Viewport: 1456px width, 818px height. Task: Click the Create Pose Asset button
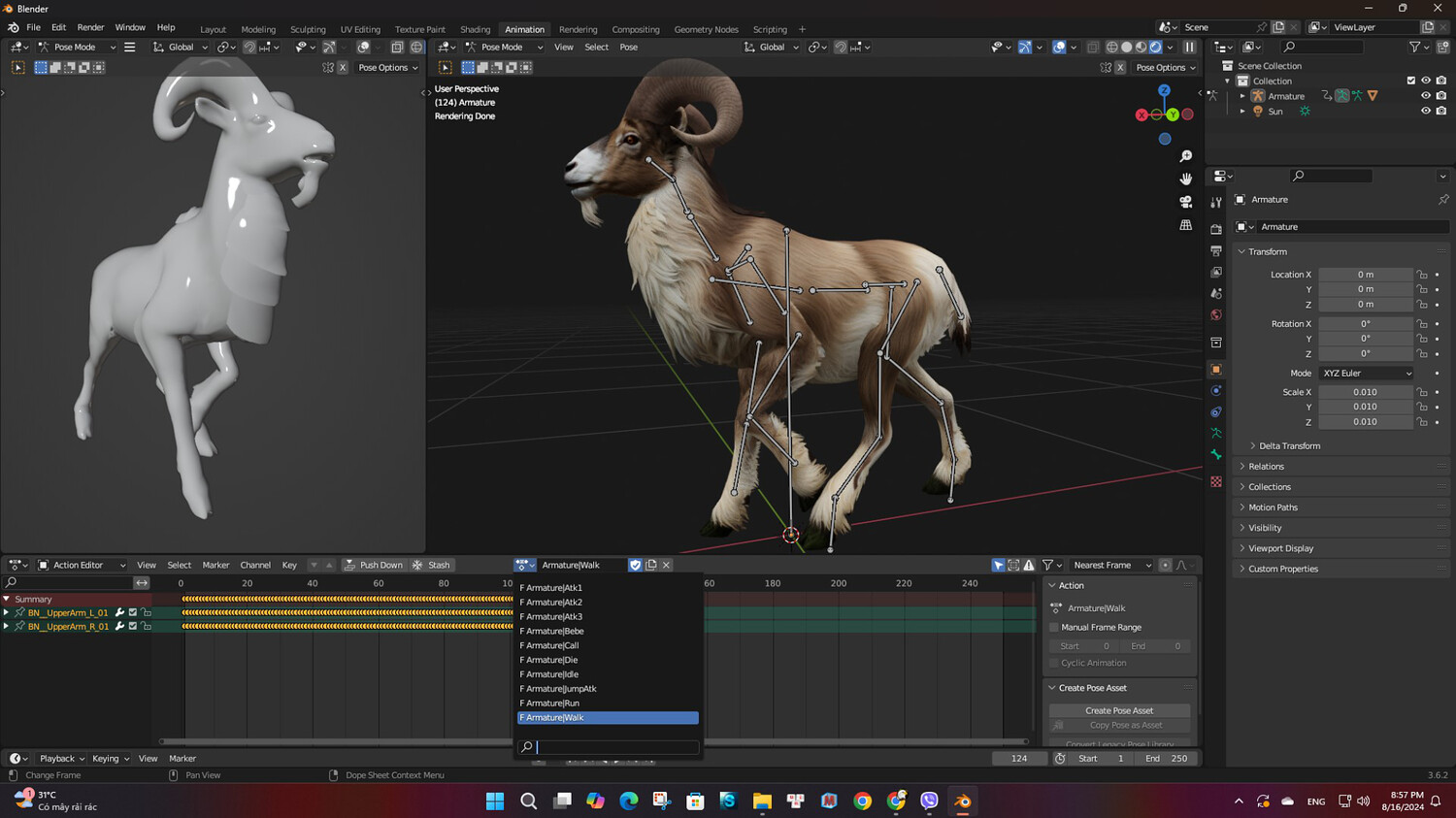tap(1119, 710)
